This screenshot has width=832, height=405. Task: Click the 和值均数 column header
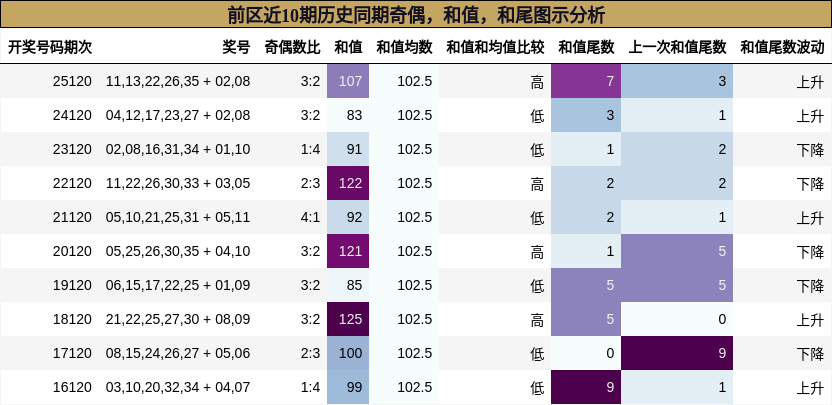point(404,47)
